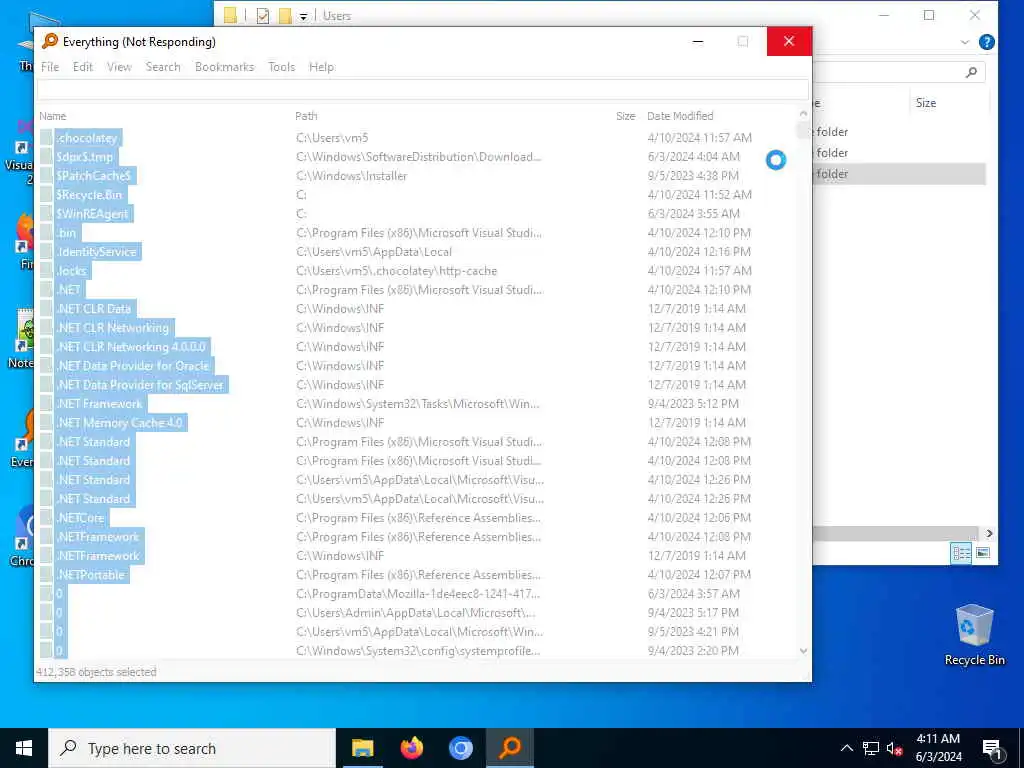The height and width of the screenshot is (768, 1024).
Task: Click the search magnifier in File Explorer
Action: click(971, 72)
